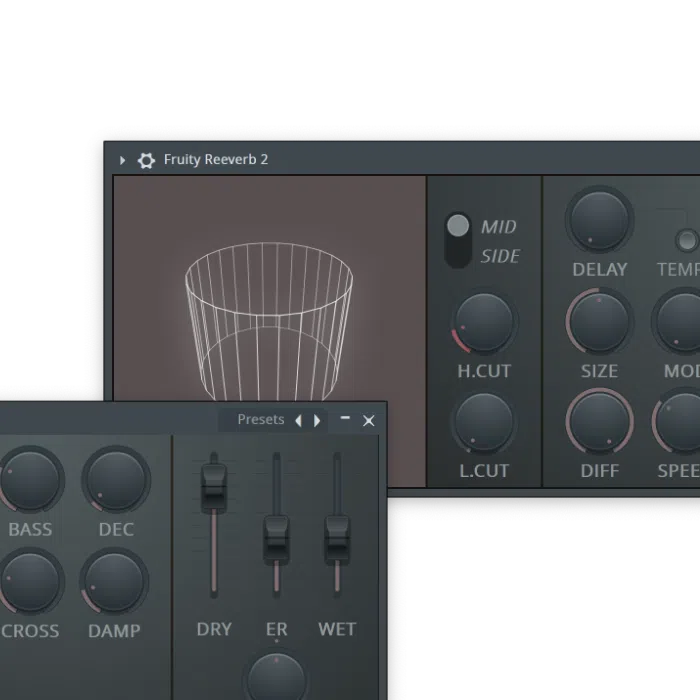Select next preset with right arrow
The image size is (700, 700).
pyautogui.click(x=317, y=421)
